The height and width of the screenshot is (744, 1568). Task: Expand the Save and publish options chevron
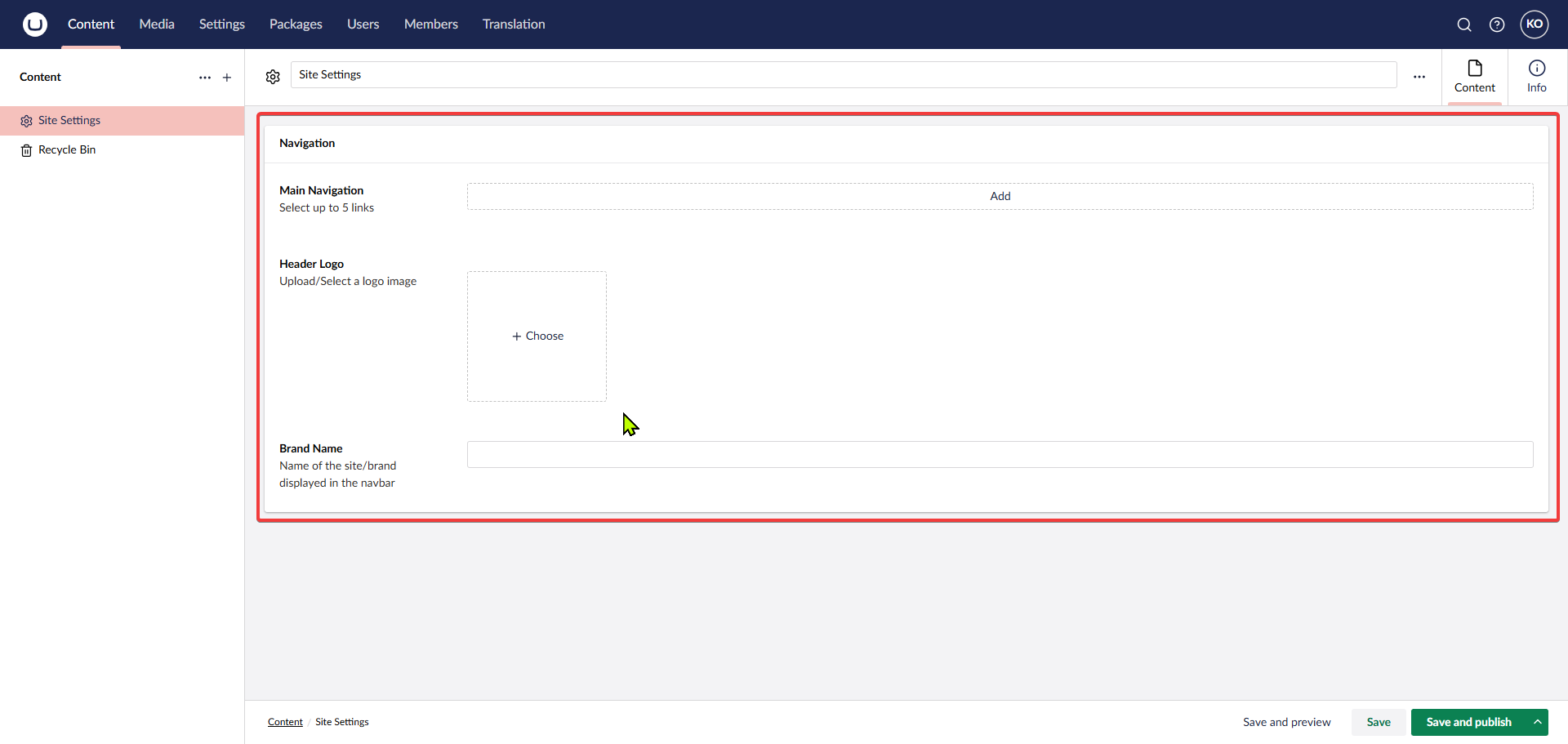[1539, 721]
